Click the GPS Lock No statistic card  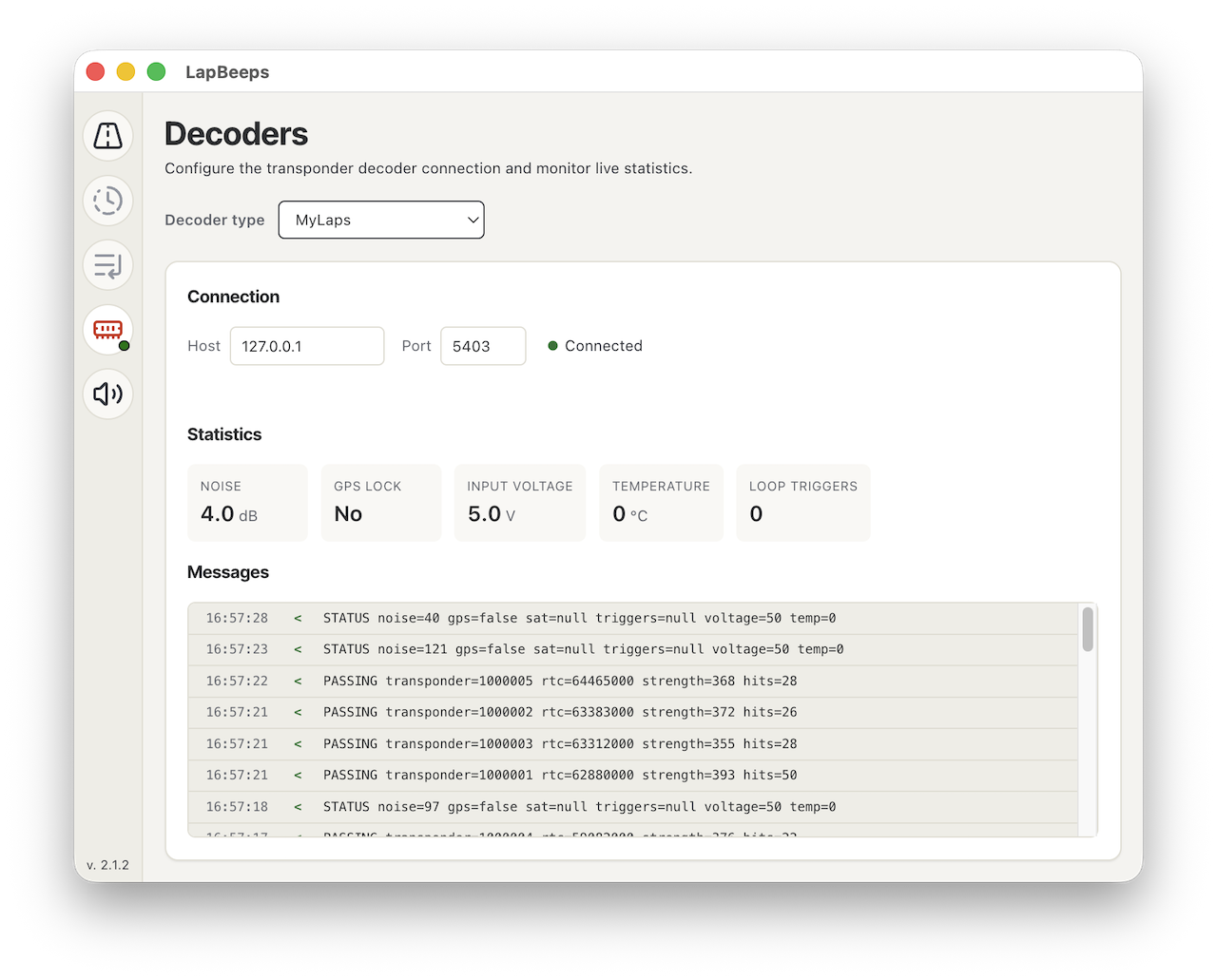pos(381,503)
